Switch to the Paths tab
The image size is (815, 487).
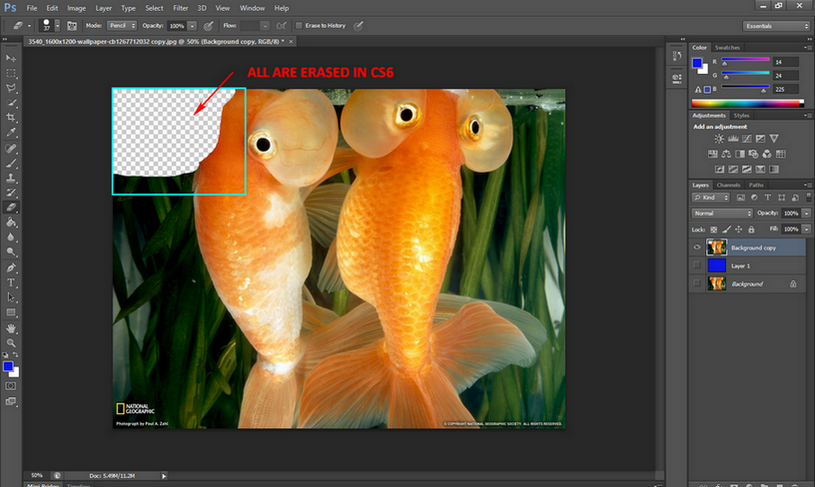click(756, 185)
